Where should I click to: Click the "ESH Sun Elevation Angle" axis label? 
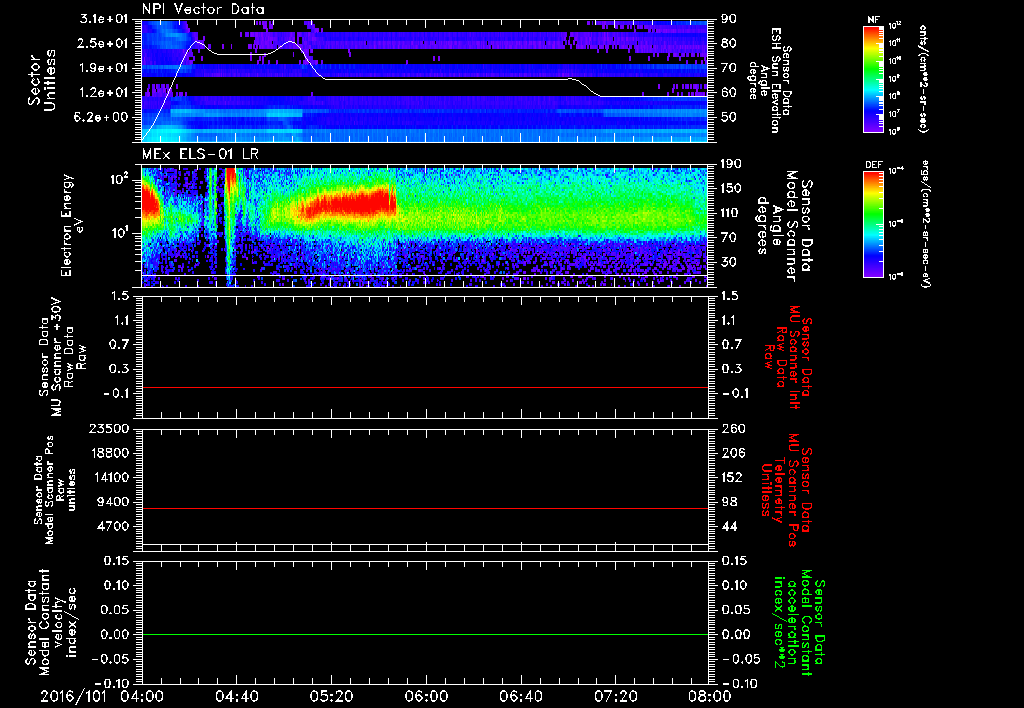tap(770, 80)
